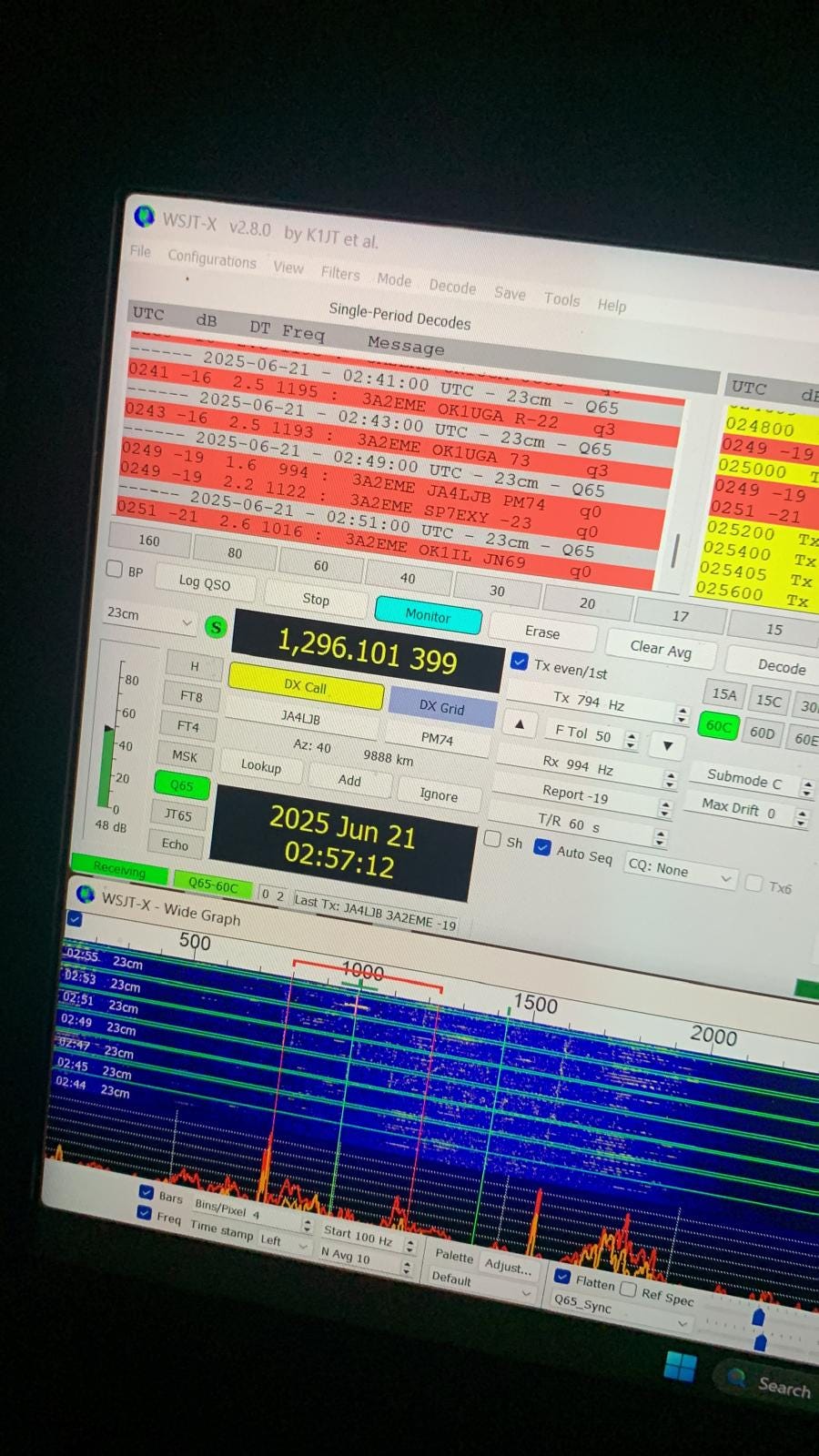Viewport: 819px width, 1456px height.
Task: Toggle the Tx6 checkbox
Action: (x=753, y=883)
